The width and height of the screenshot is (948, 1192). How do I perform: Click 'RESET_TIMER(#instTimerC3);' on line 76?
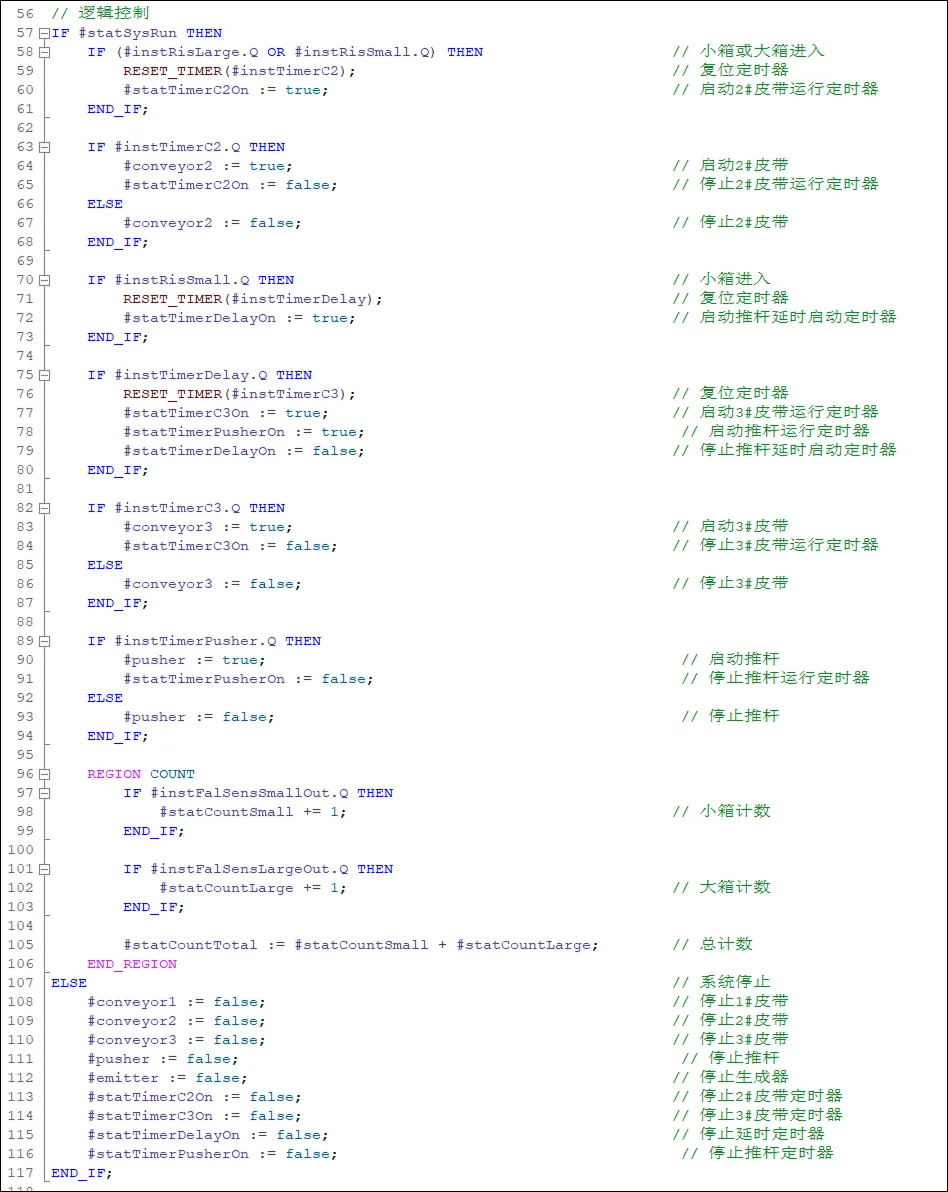(x=239, y=395)
